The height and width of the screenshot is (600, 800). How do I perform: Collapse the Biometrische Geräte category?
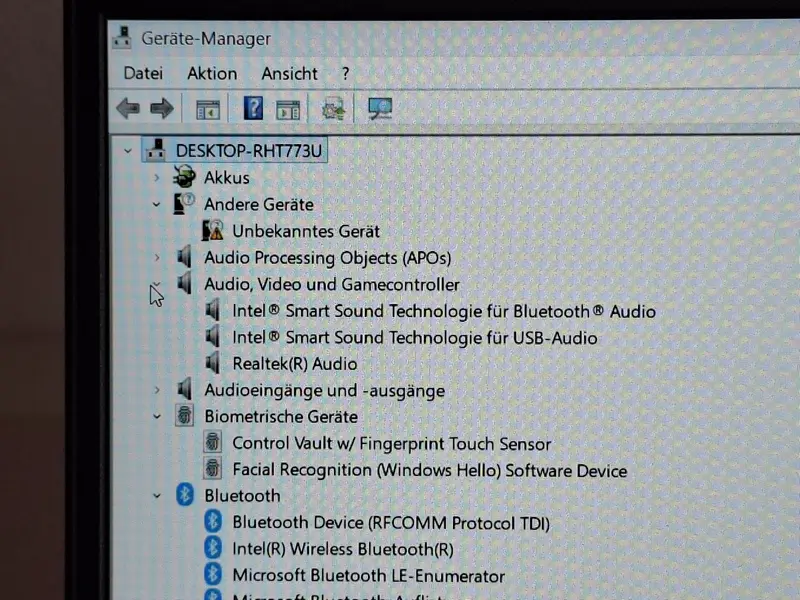click(x=157, y=417)
